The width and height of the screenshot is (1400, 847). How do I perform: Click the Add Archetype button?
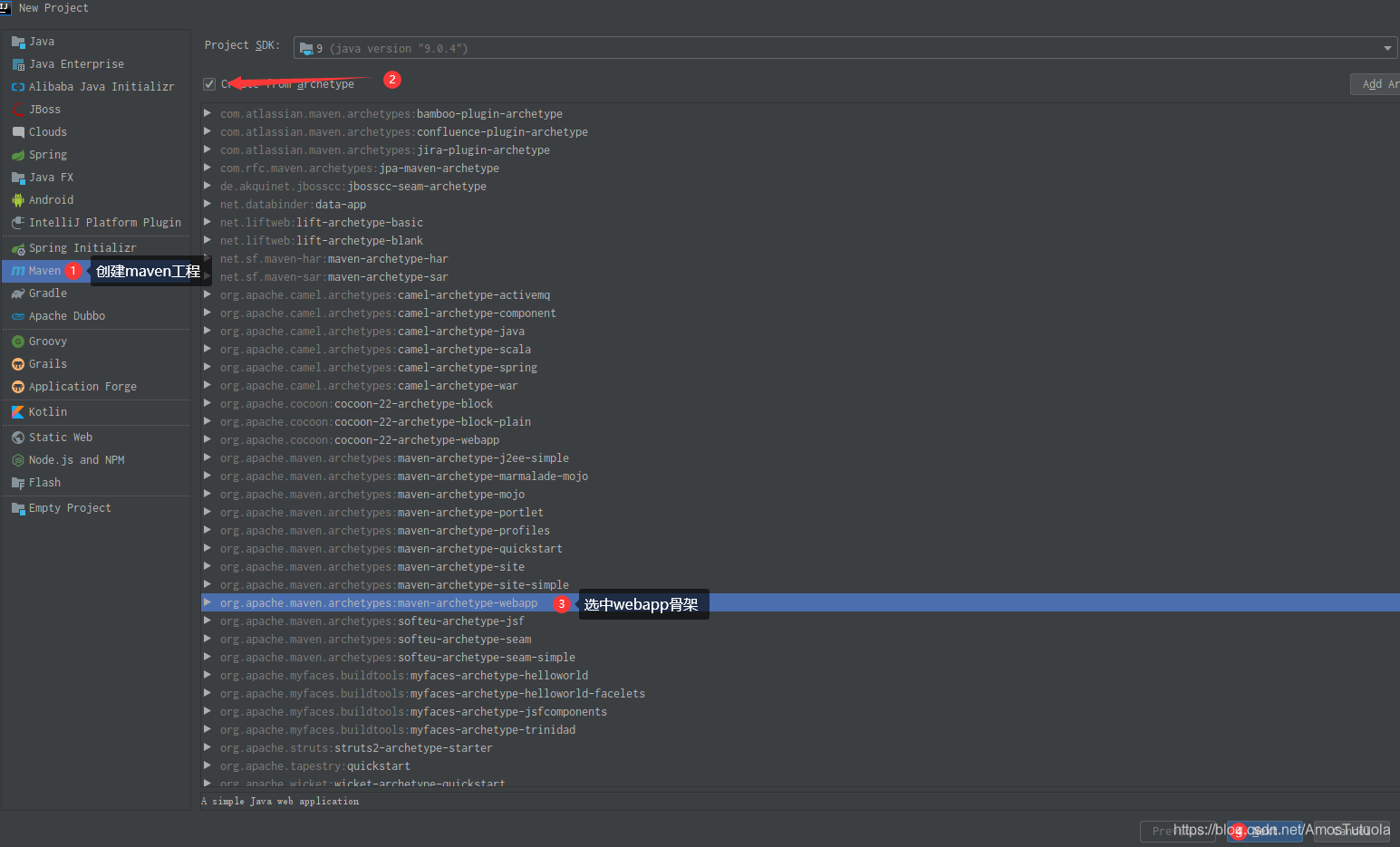pos(1375,84)
